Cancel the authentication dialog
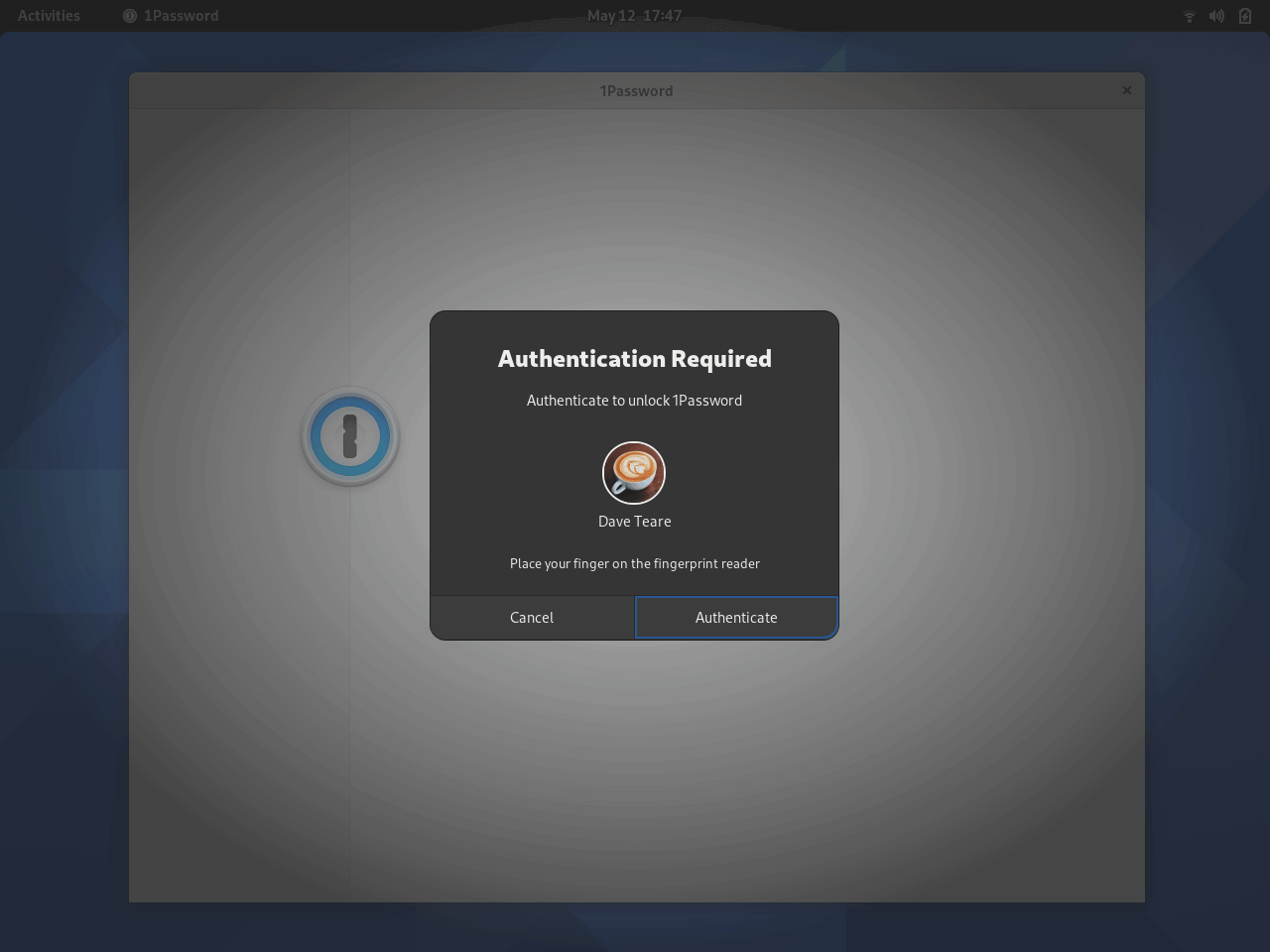 click(x=532, y=617)
